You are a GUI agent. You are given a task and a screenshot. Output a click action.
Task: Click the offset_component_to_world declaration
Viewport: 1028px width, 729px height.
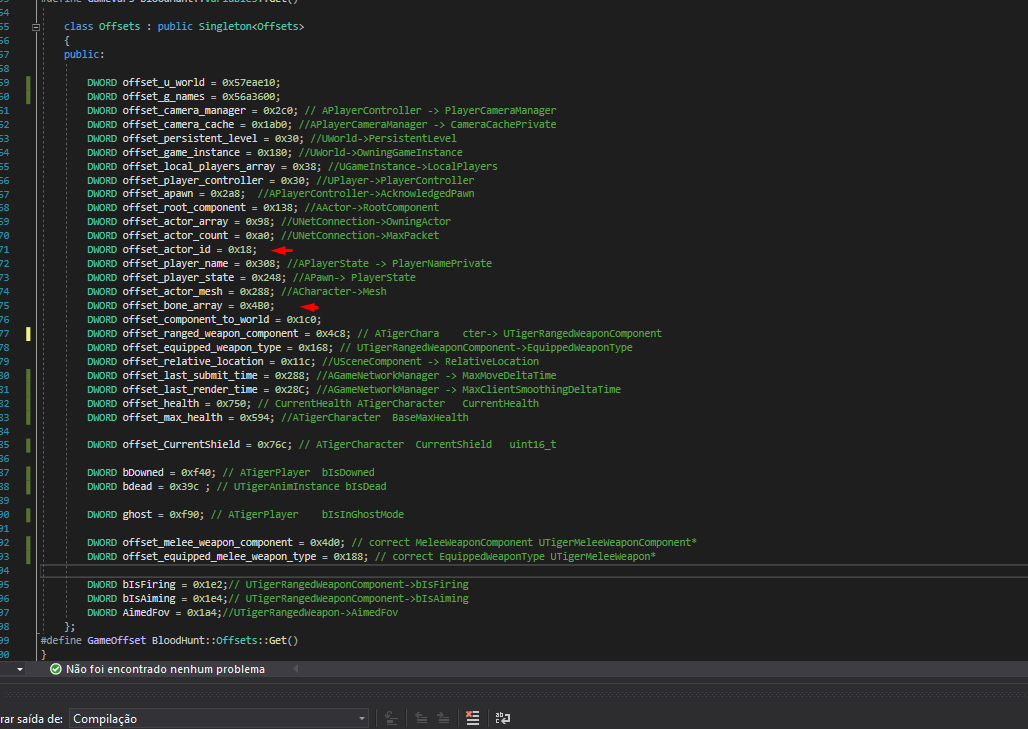click(x=204, y=320)
